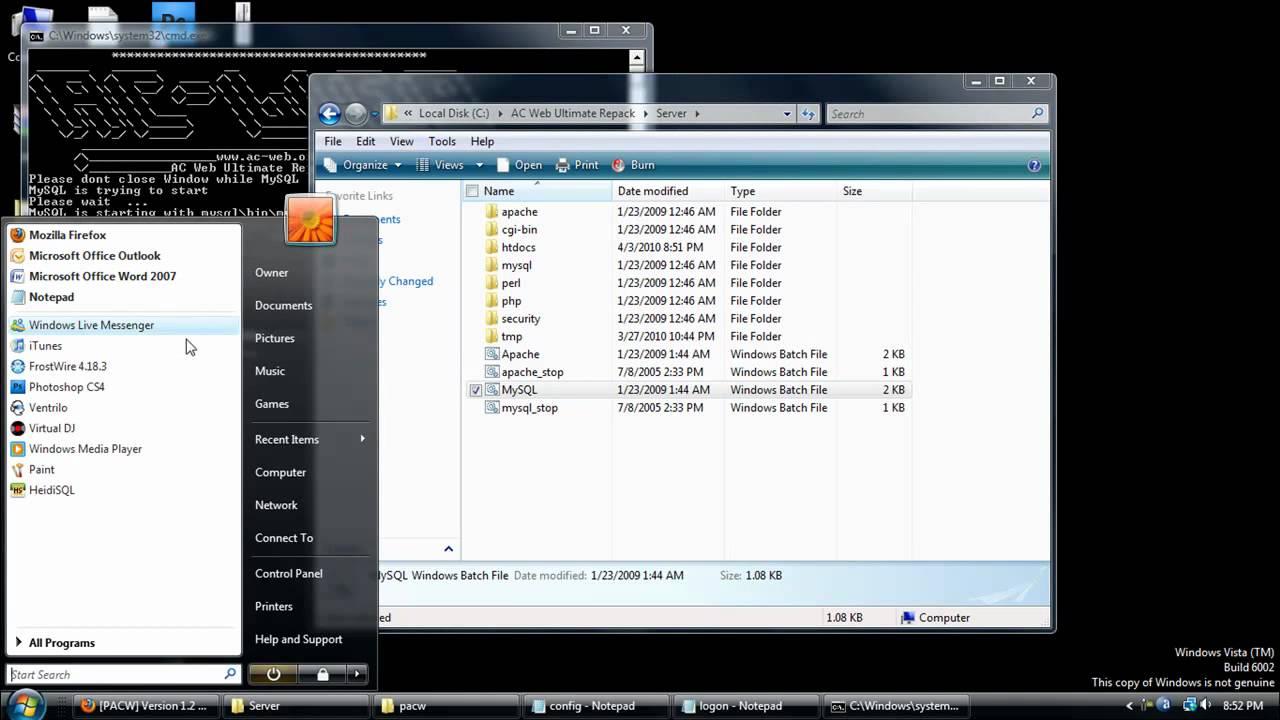The width and height of the screenshot is (1280, 720).
Task: Open the Help menu in Explorer
Action: pos(482,141)
